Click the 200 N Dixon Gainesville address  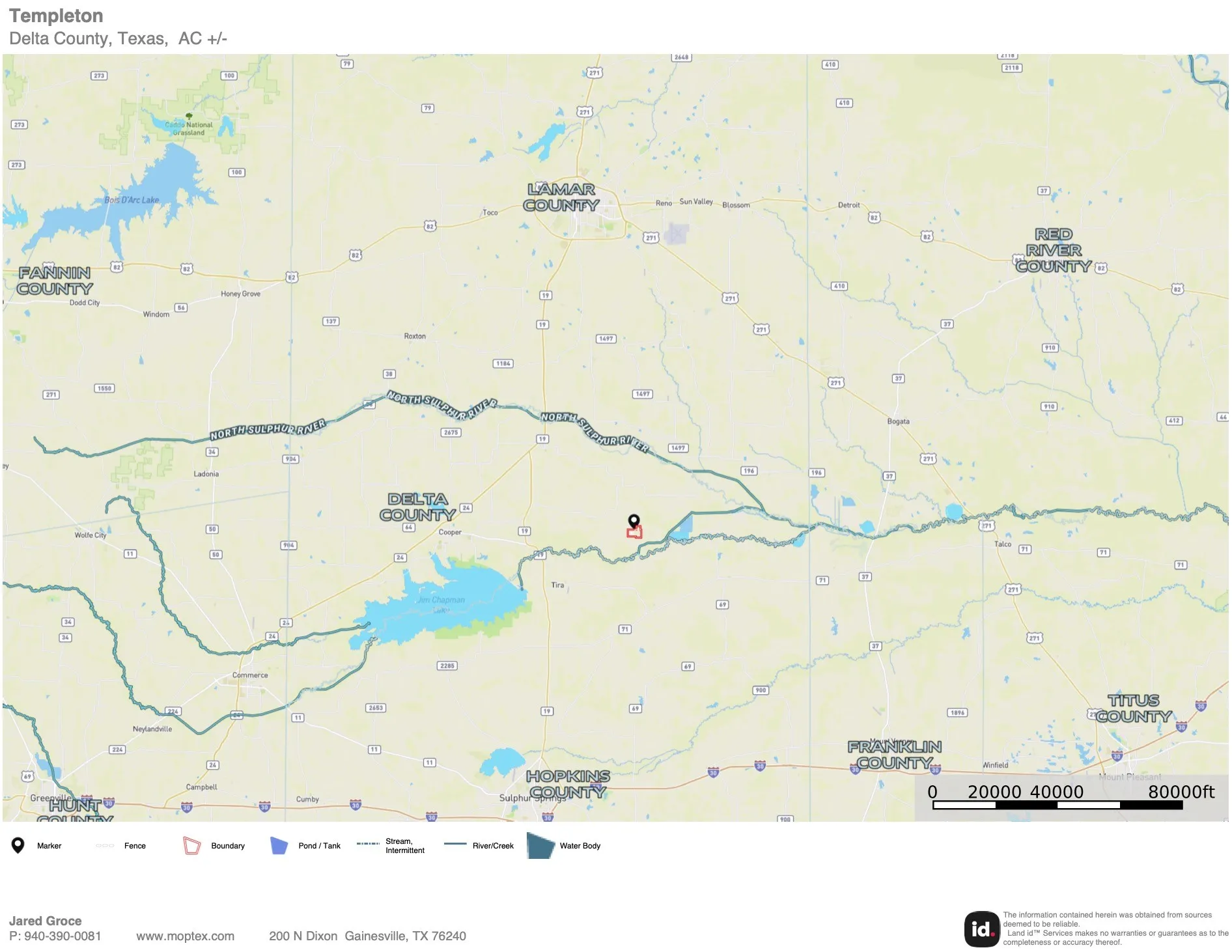[367, 936]
